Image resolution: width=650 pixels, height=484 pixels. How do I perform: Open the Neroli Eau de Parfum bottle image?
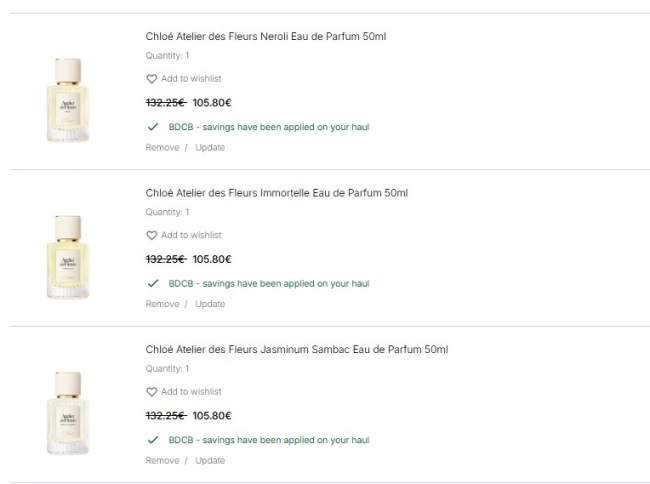[69, 99]
